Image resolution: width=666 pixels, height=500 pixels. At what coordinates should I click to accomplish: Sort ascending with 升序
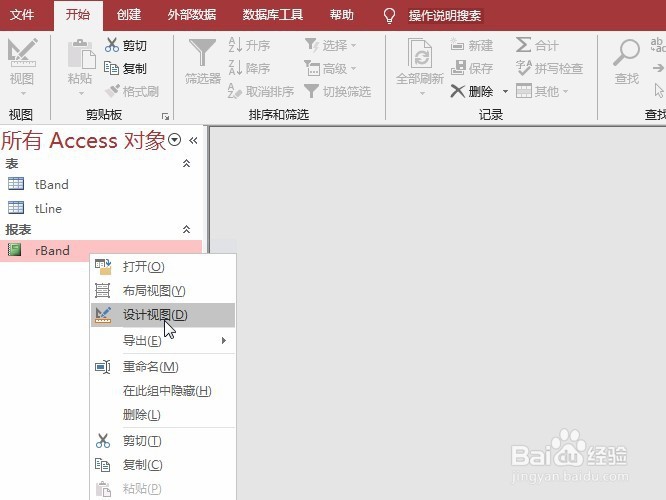[x=249, y=45]
